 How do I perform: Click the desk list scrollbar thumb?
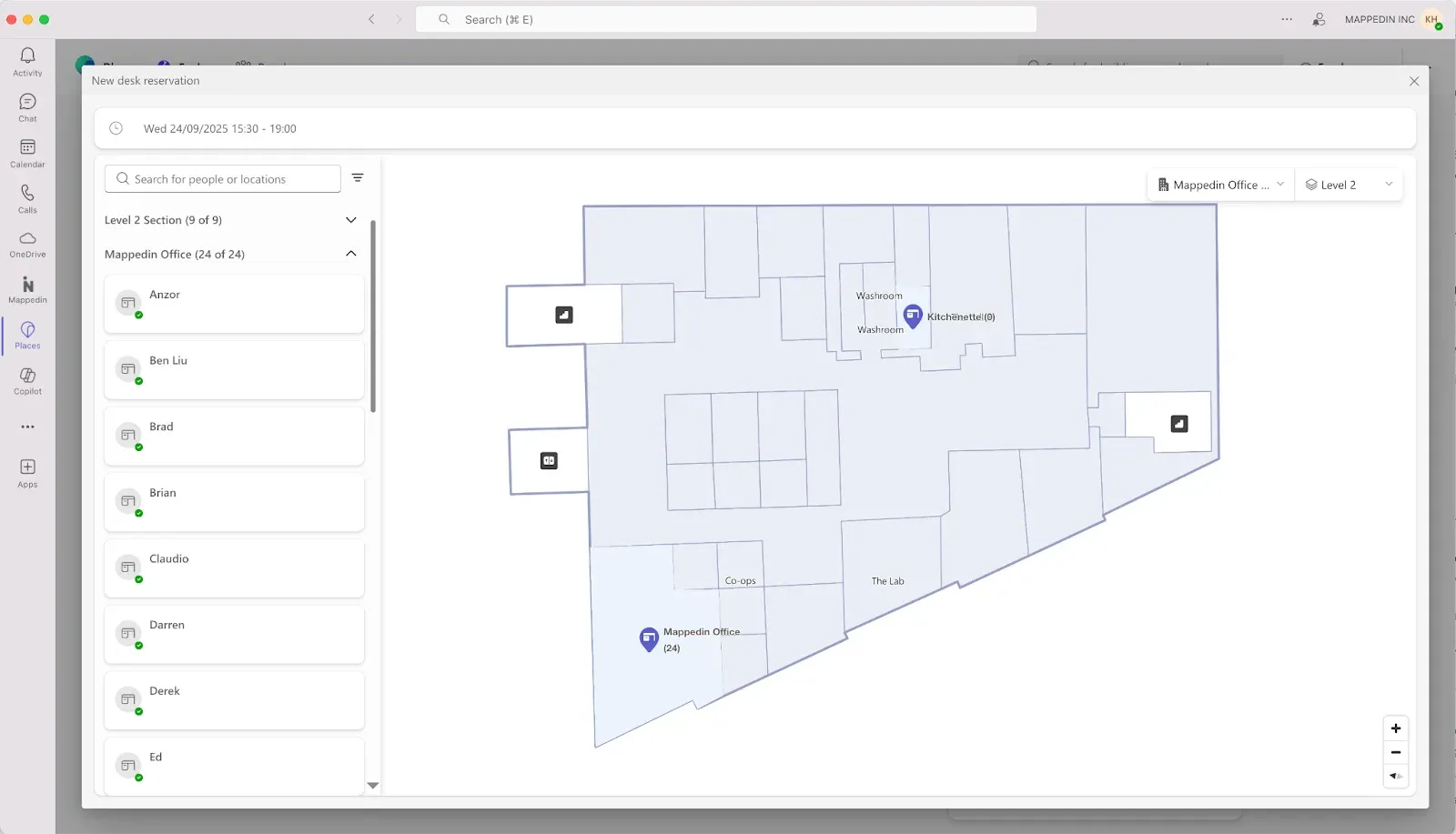pyautogui.click(x=373, y=316)
